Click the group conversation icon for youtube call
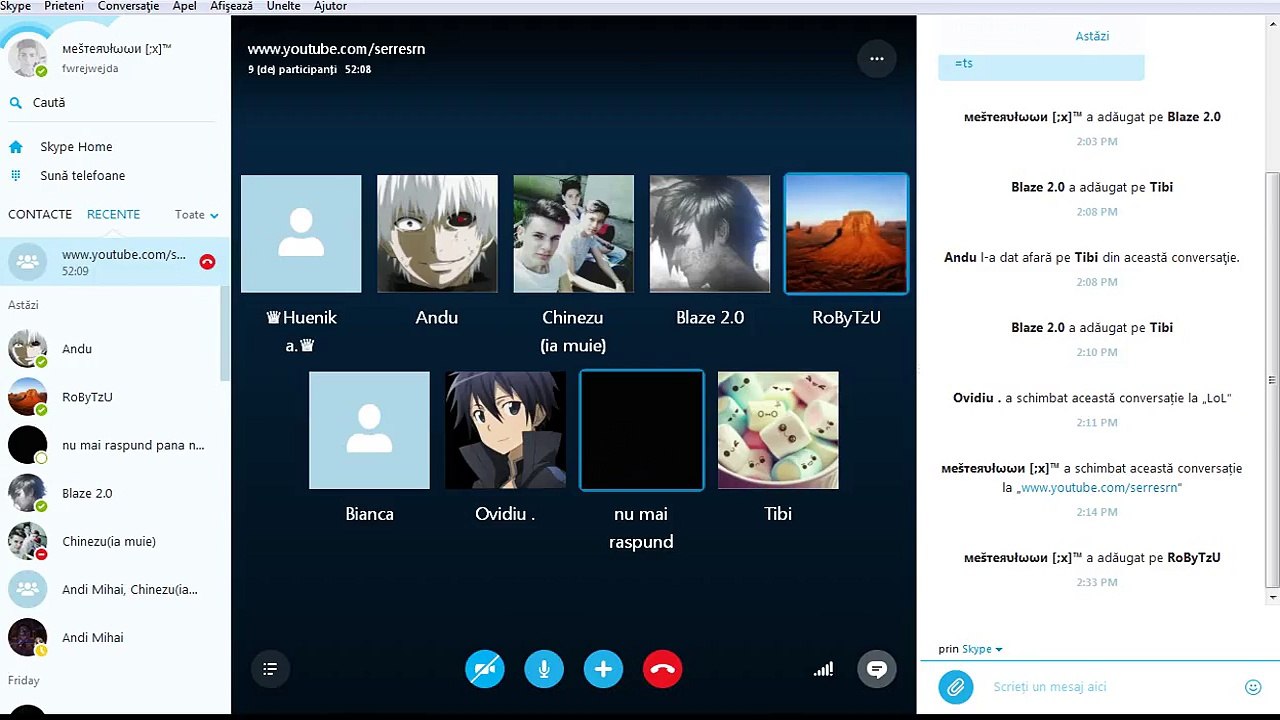Image resolution: width=1280 pixels, height=720 pixels. tap(27, 262)
